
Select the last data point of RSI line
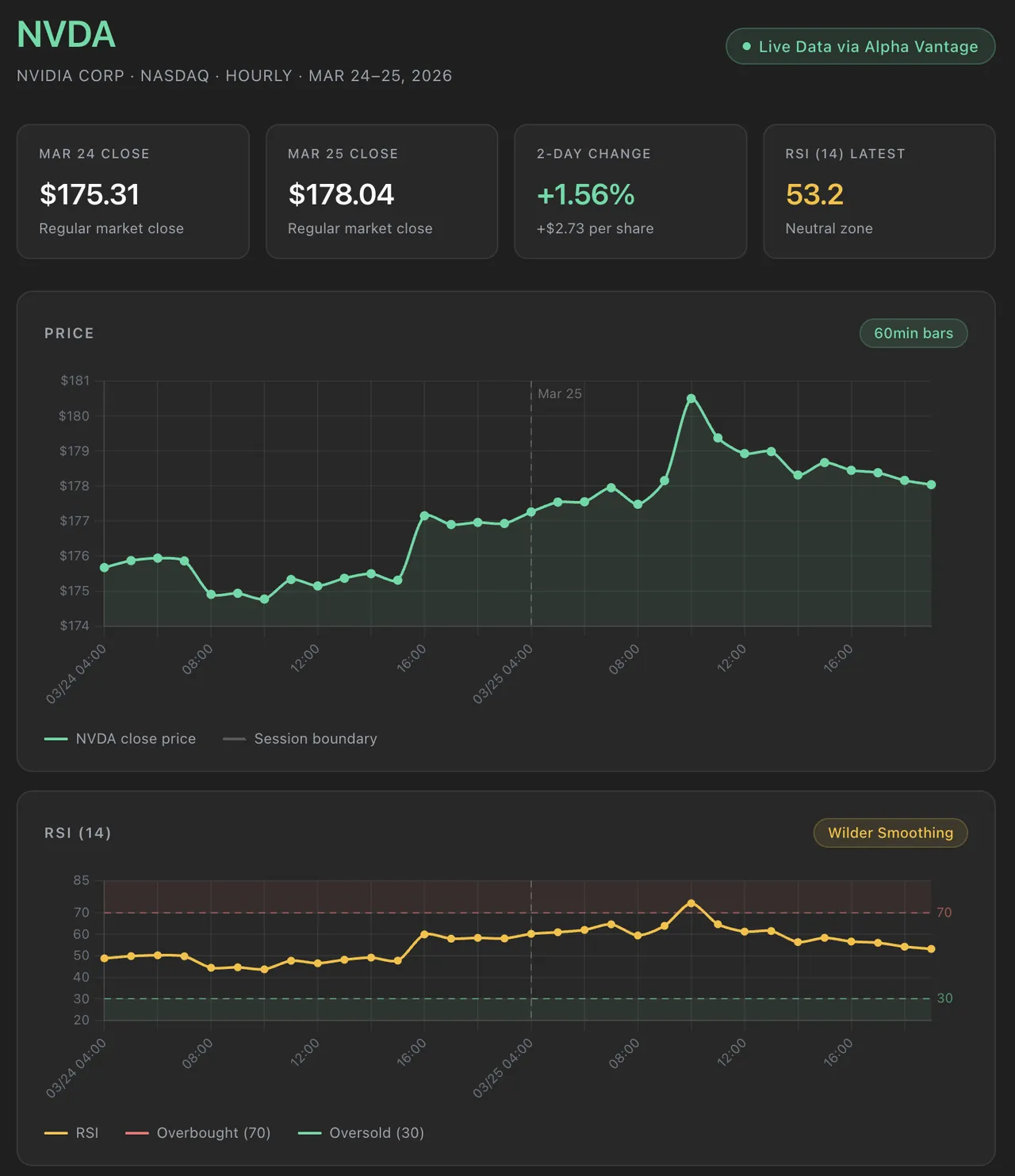pos(931,949)
